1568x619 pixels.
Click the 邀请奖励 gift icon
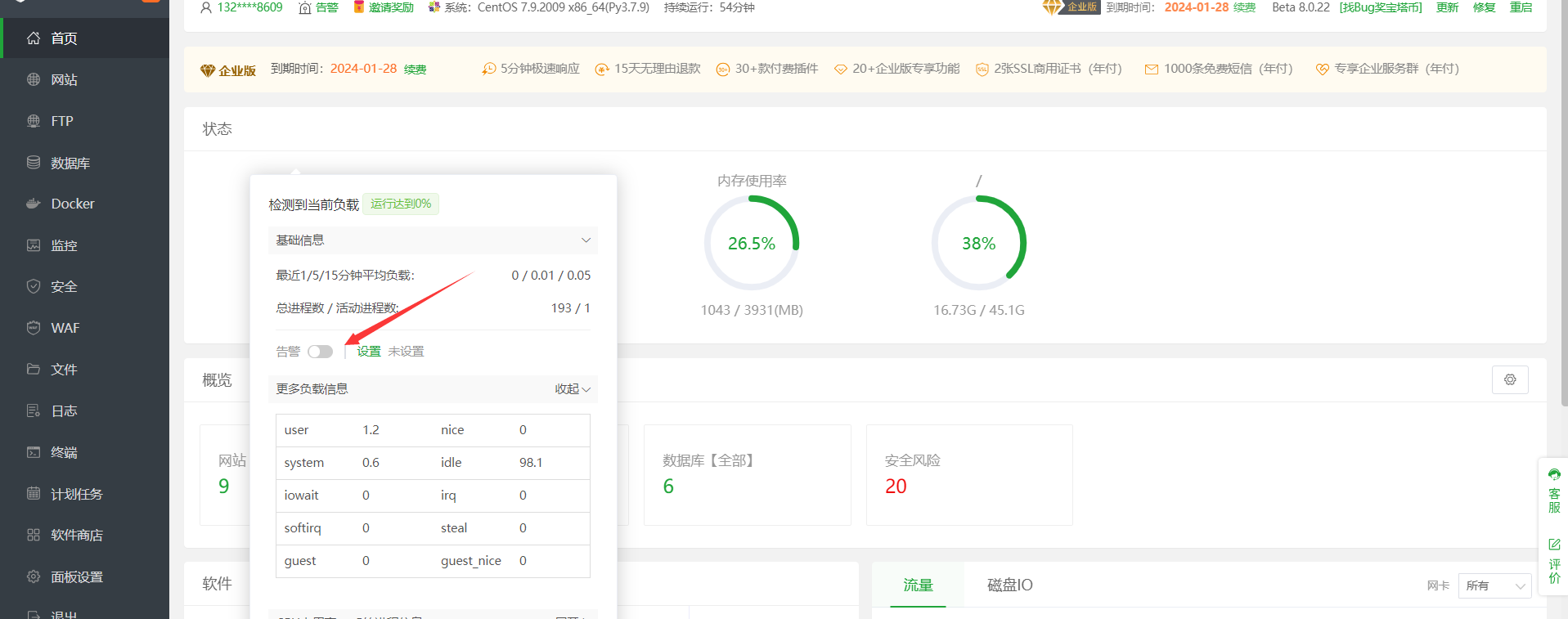coord(358,7)
